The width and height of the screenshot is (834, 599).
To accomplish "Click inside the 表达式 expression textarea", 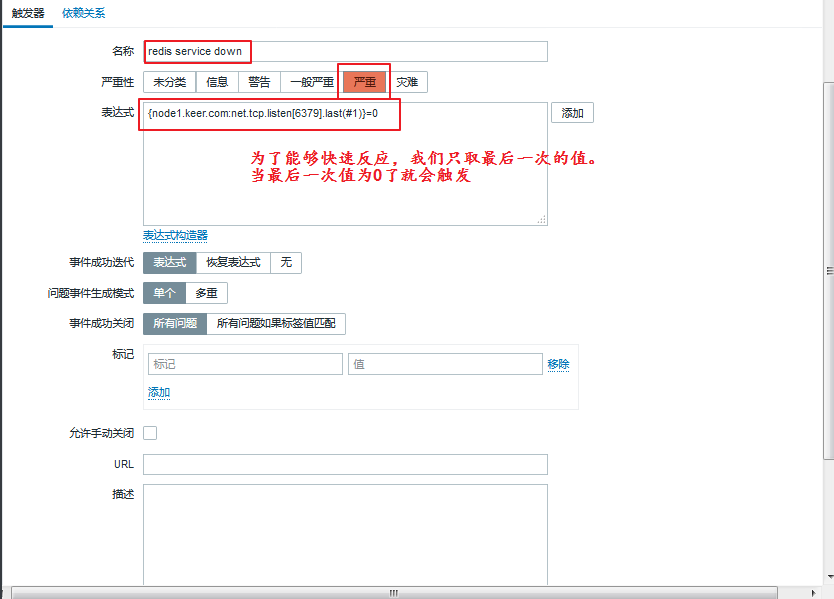I will coord(345,164).
